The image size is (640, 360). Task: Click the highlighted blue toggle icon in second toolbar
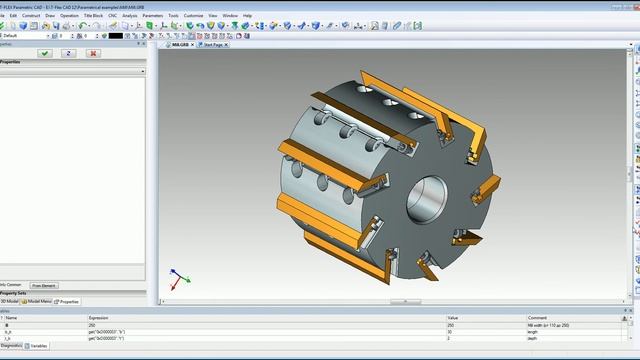[192, 36]
